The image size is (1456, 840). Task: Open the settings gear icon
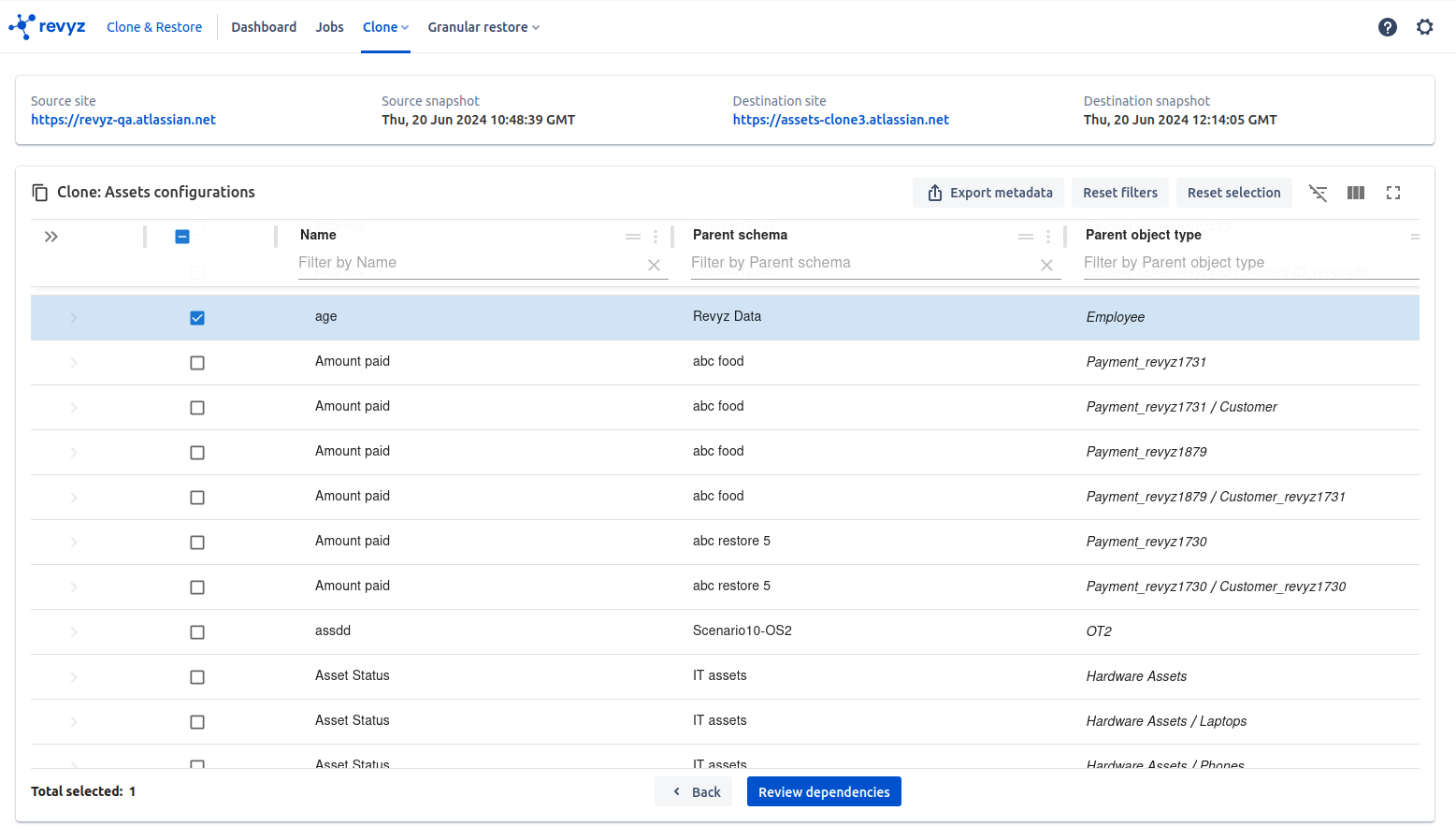(x=1425, y=27)
